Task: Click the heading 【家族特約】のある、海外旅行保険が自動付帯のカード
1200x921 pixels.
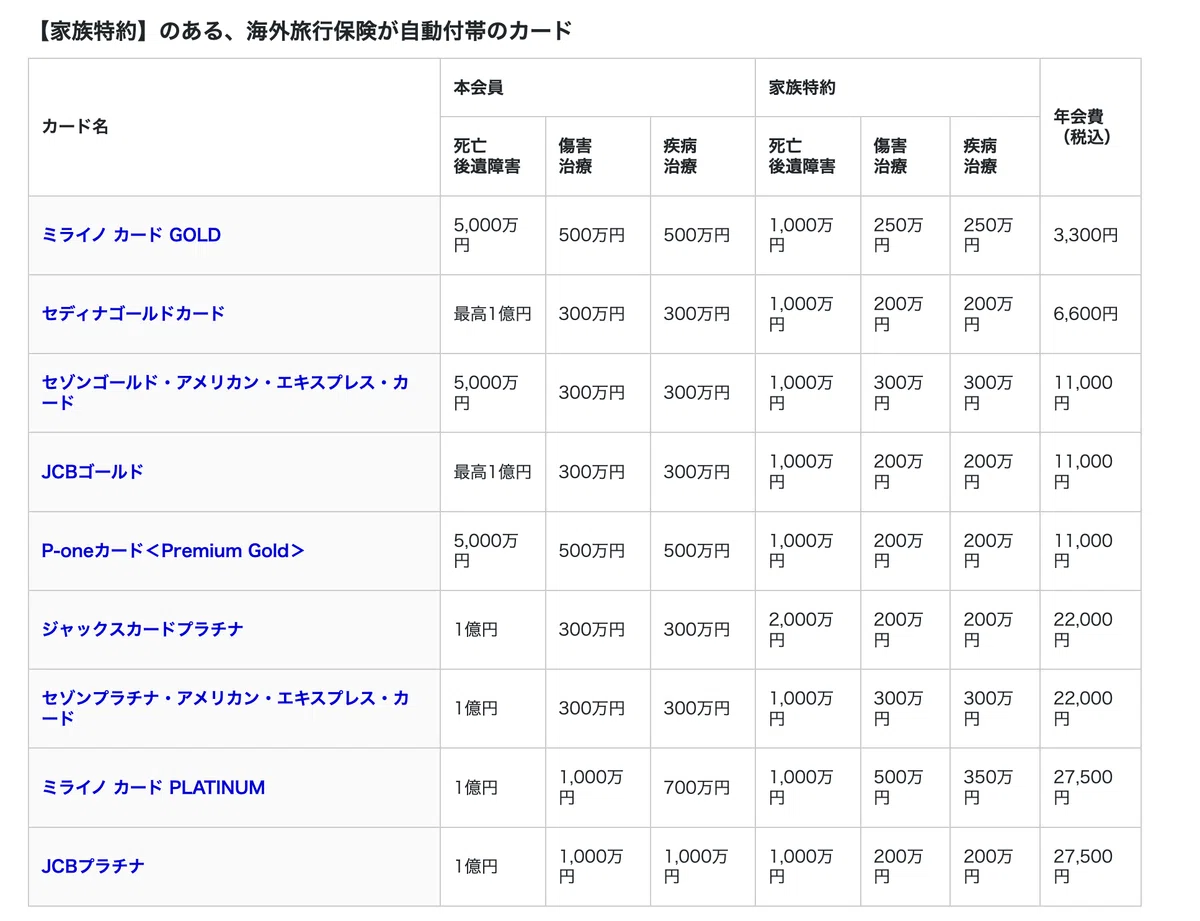Action: point(300,31)
